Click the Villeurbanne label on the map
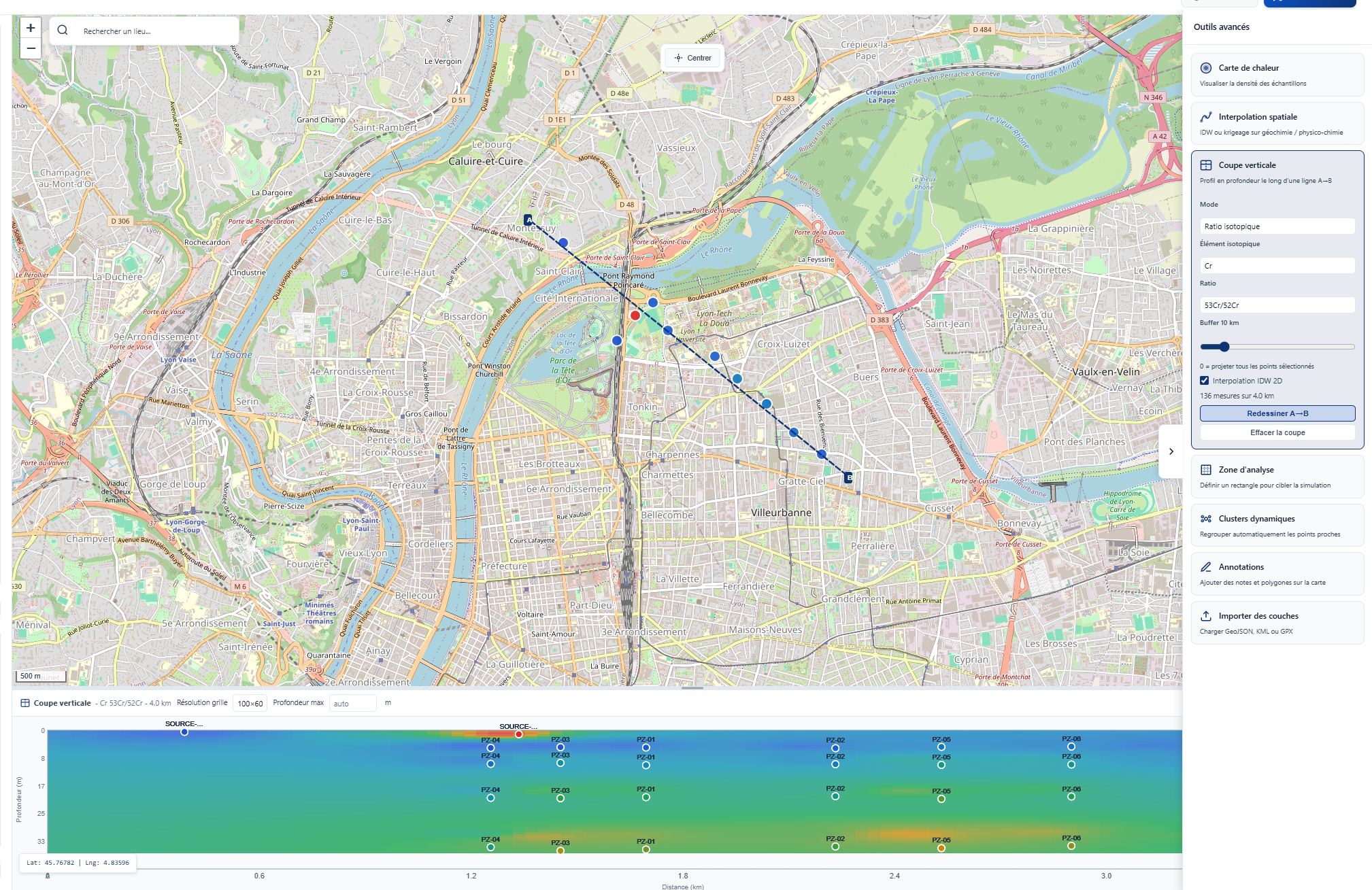This screenshot has height=890, width=1372. (781, 513)
